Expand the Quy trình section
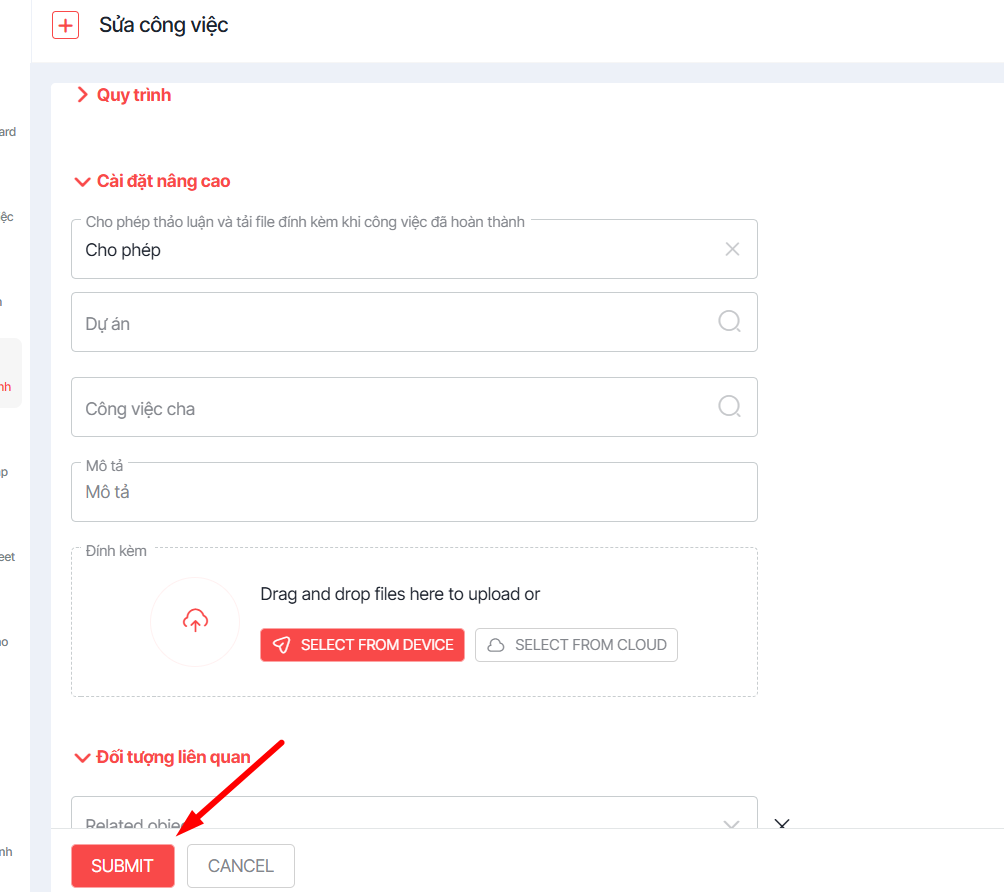1004x892 pixels. point(123,95)
